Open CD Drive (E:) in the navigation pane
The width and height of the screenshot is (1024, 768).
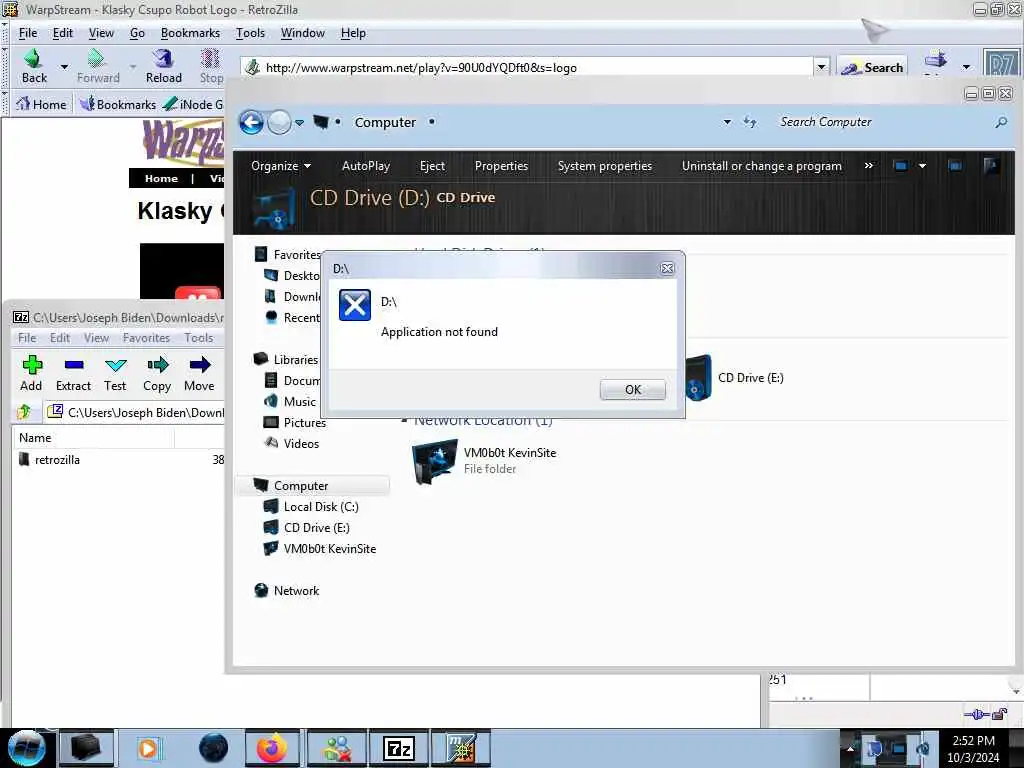pos(316,528)
